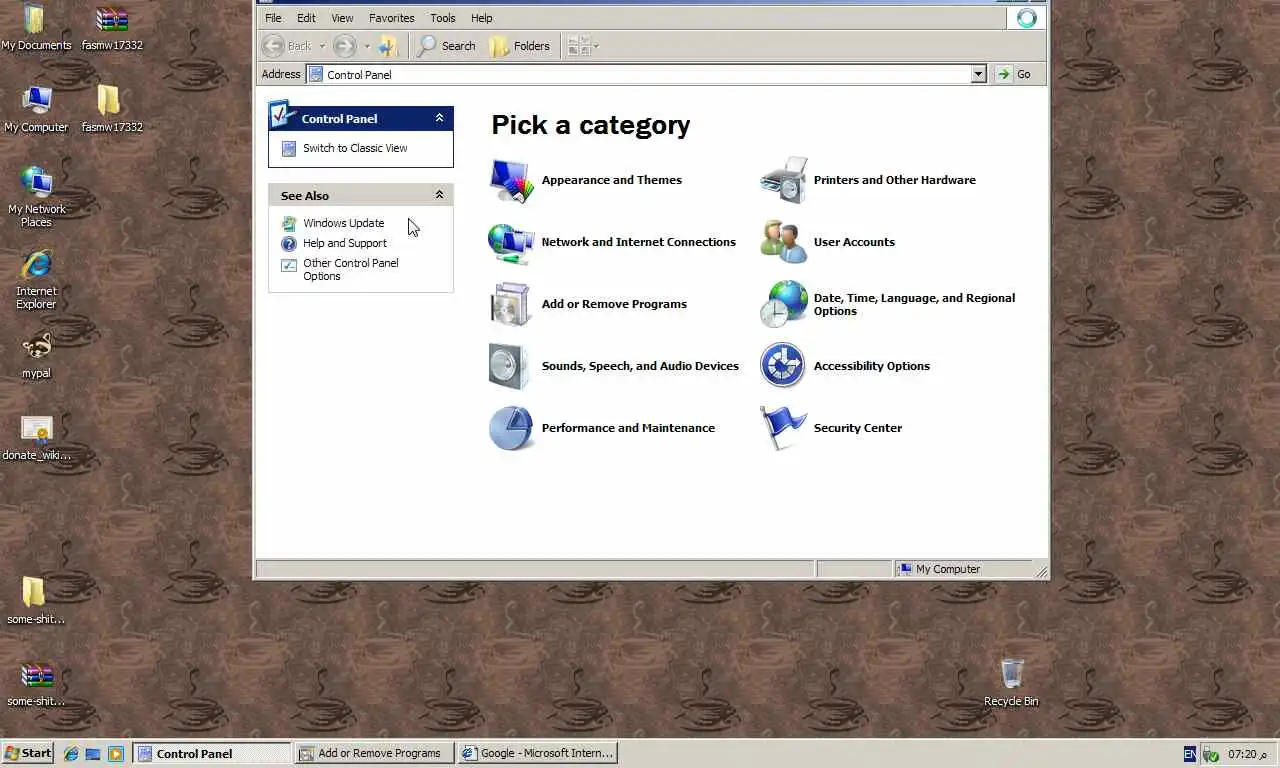Open the Network and Internet Connections icon

(511, 242)
